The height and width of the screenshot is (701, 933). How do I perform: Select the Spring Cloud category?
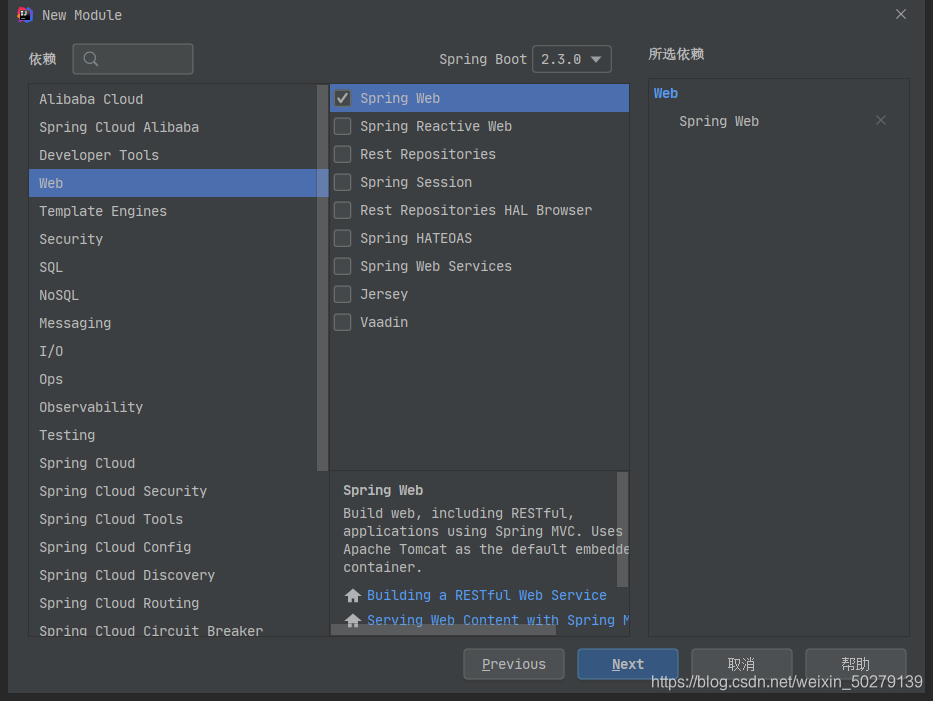[x=173, y=463]
